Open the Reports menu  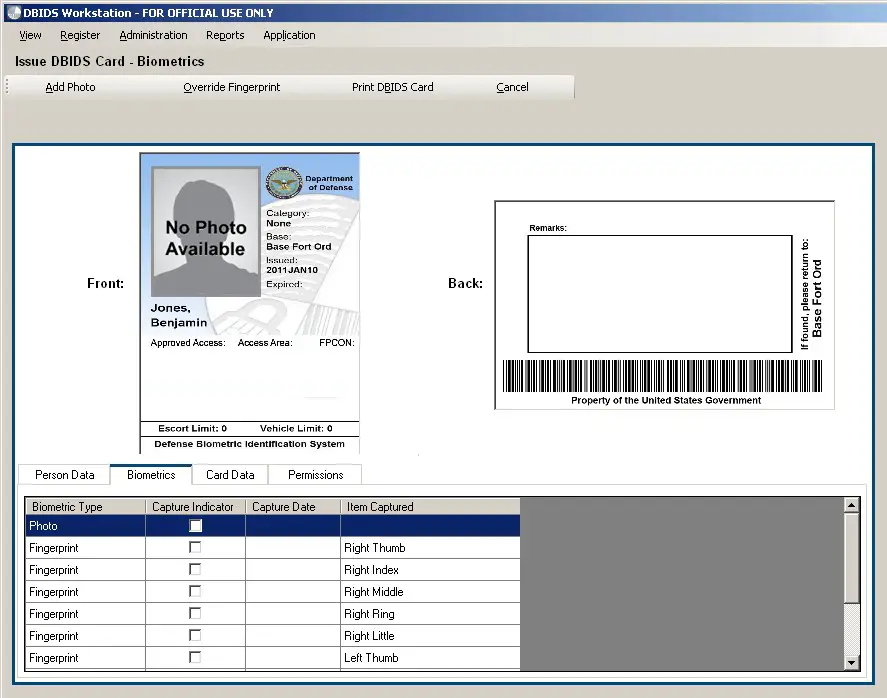click(225, 35)
